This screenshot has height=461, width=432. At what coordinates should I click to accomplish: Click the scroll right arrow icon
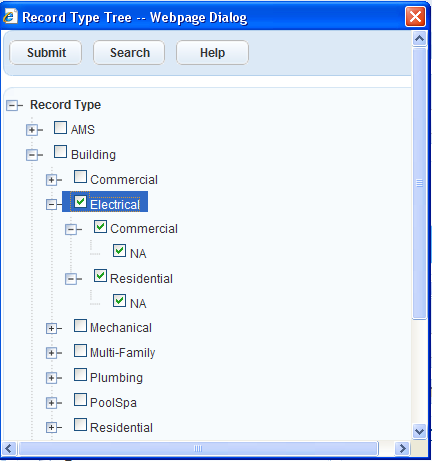[x=402, y=448]
